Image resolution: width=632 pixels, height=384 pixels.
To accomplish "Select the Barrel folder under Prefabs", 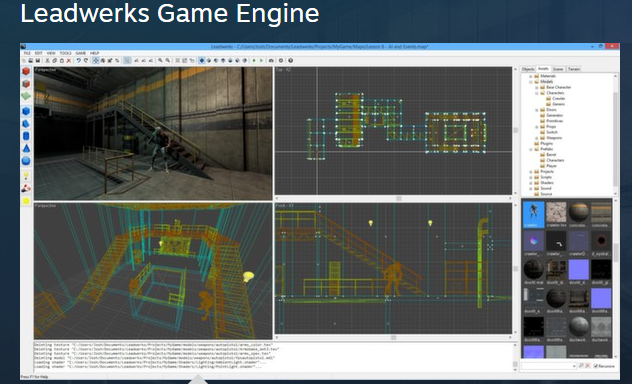I will [x=548, y=155].
